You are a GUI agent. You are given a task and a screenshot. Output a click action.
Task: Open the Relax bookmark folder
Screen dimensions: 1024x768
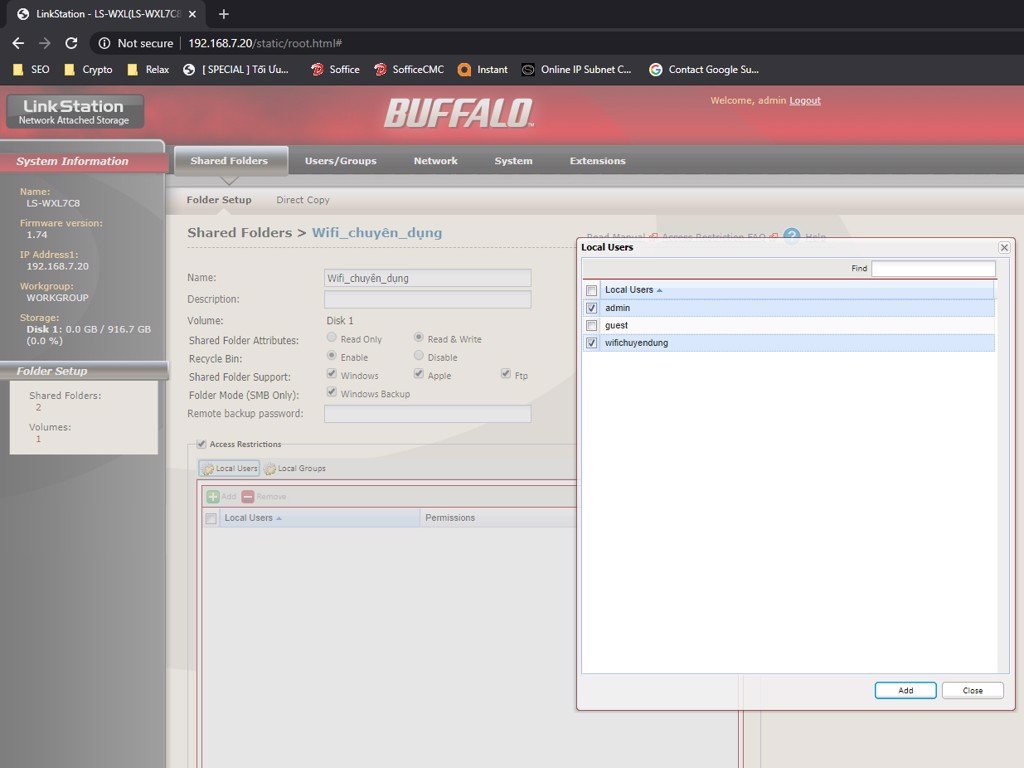(148, 69)
